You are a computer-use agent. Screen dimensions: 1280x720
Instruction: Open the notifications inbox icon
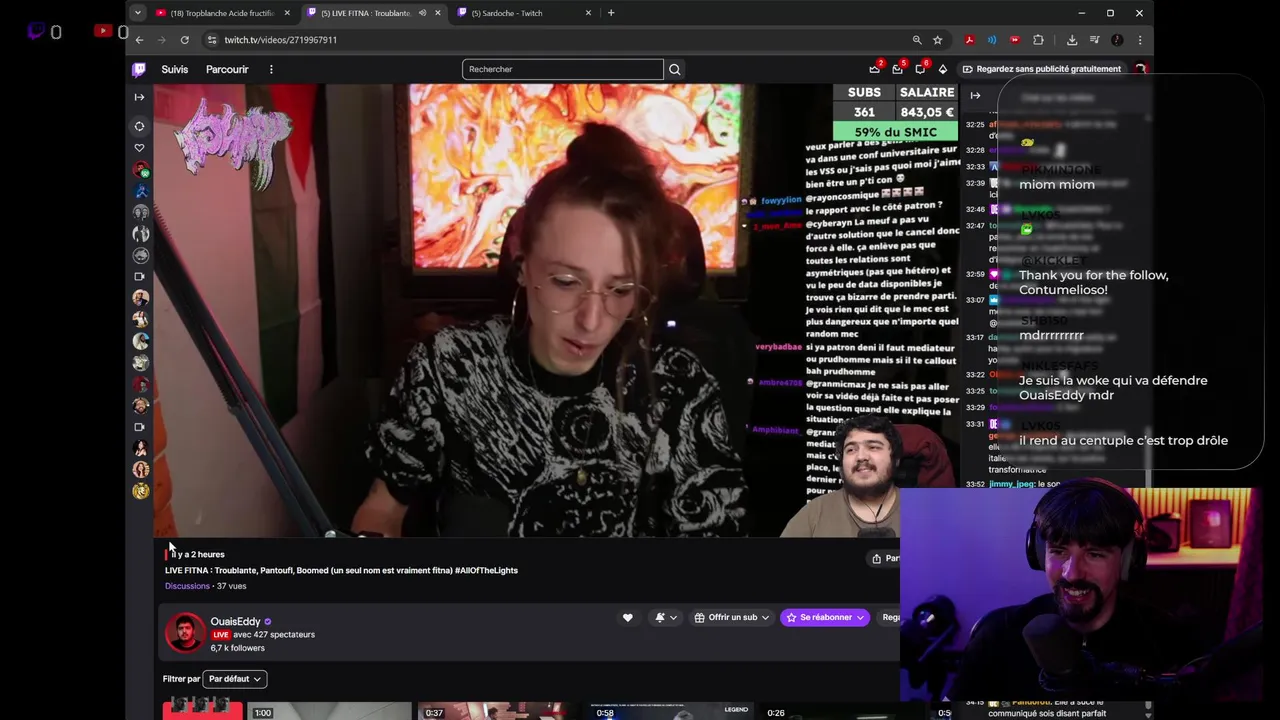tap(898, 69)
